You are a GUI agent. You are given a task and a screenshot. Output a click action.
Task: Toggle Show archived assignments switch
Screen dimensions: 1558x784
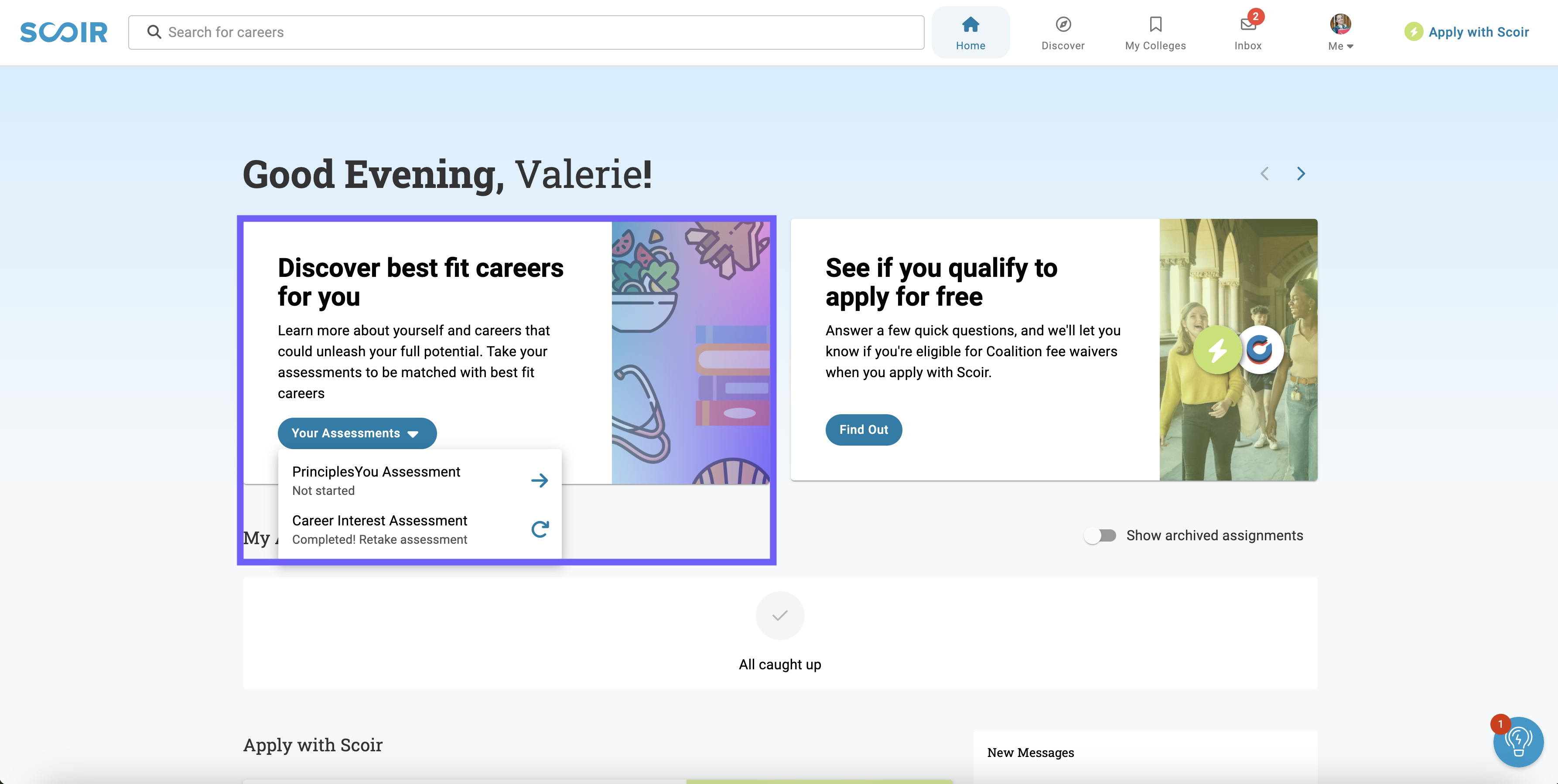click(1101, 535)
